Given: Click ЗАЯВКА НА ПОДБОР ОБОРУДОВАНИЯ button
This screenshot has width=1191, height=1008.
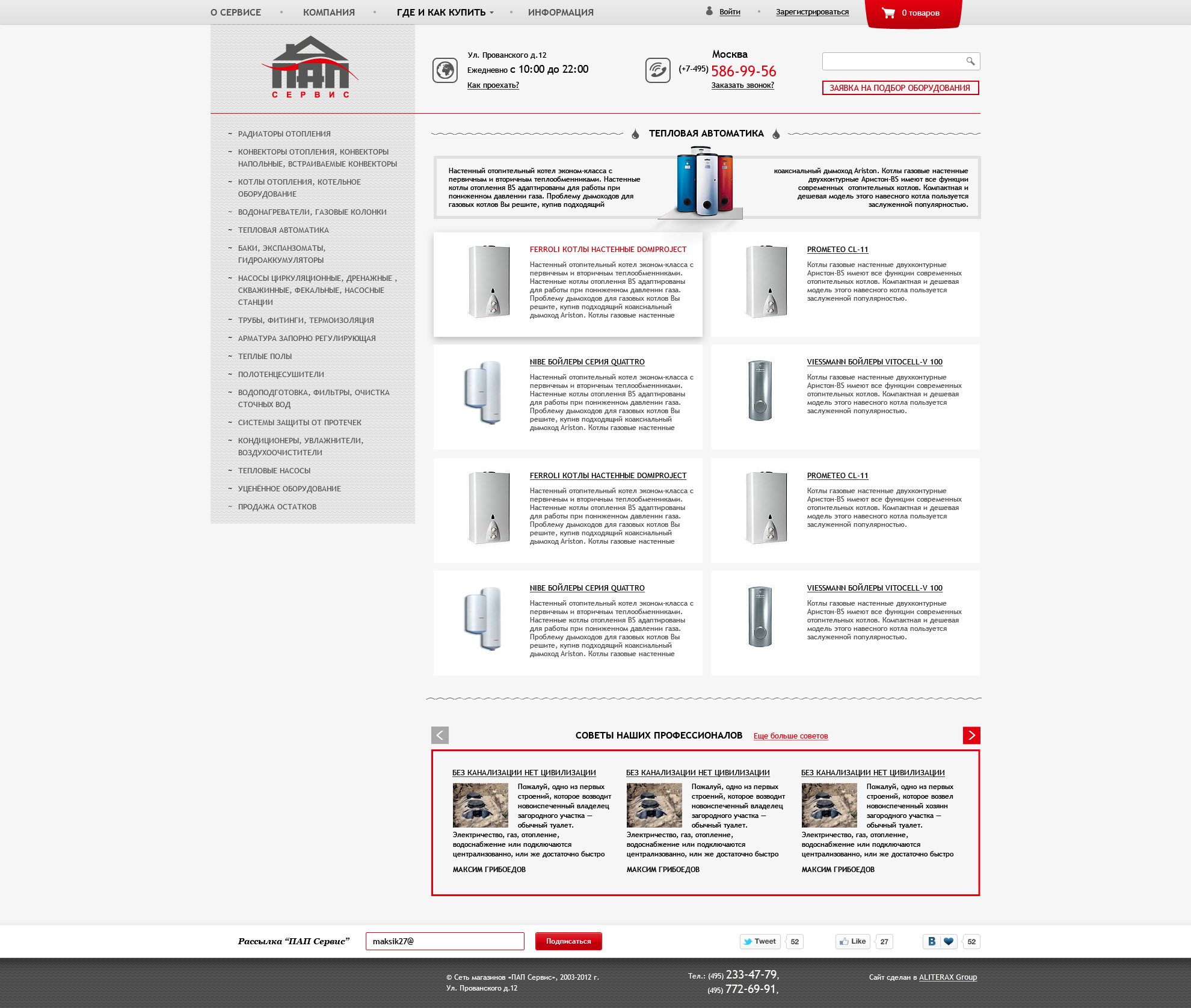Looking at the screenshot, I should coord(900,88).
